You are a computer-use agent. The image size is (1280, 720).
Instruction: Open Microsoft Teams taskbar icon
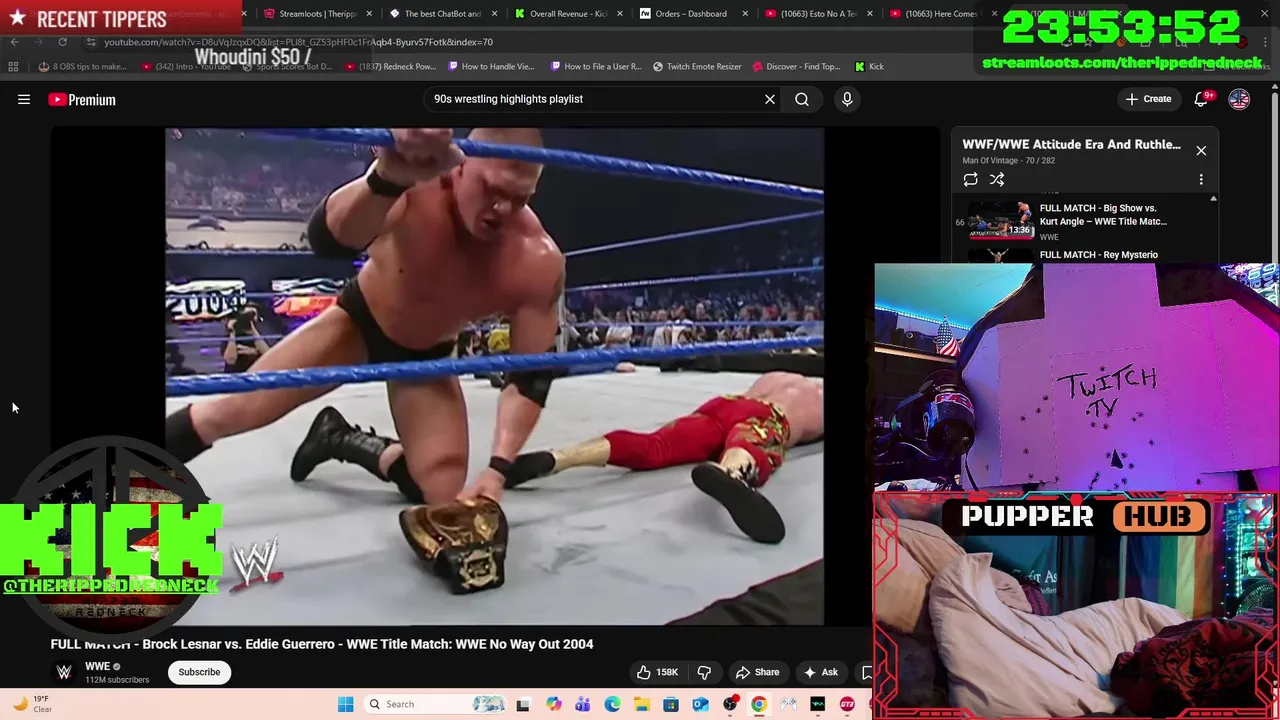pos(582,704)
